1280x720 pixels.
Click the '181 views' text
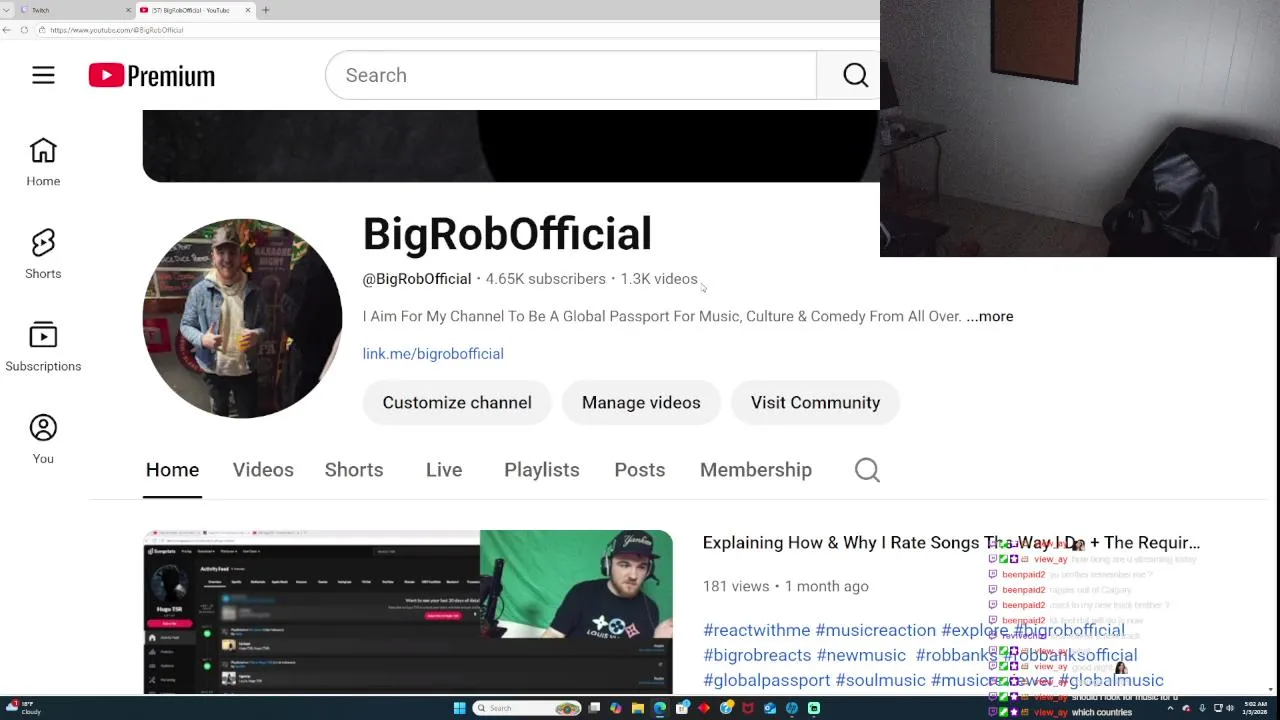[736, 586]
